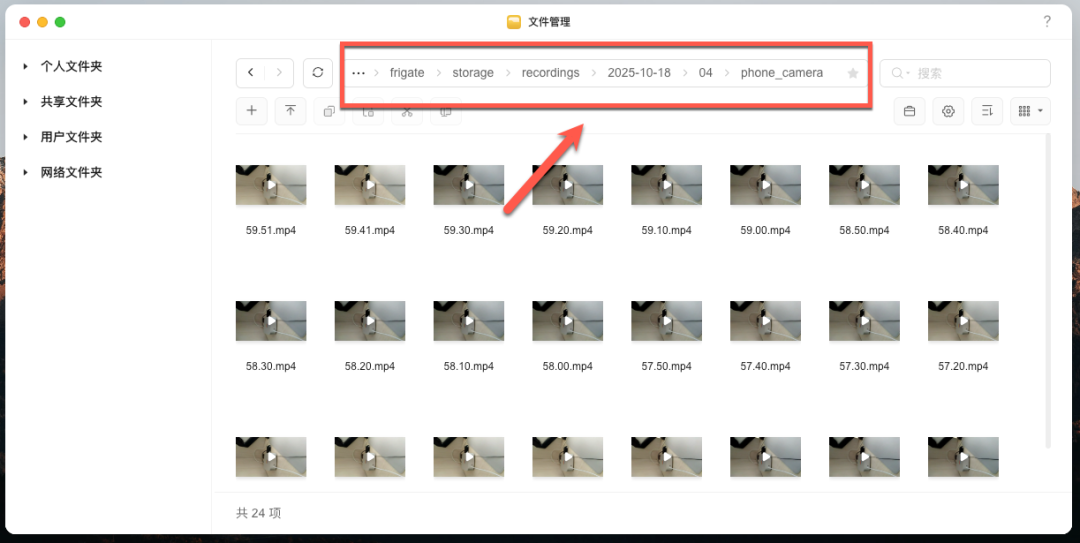Navigate to storage in the path
Screen dimensions: 1080x543
(472, 73)
